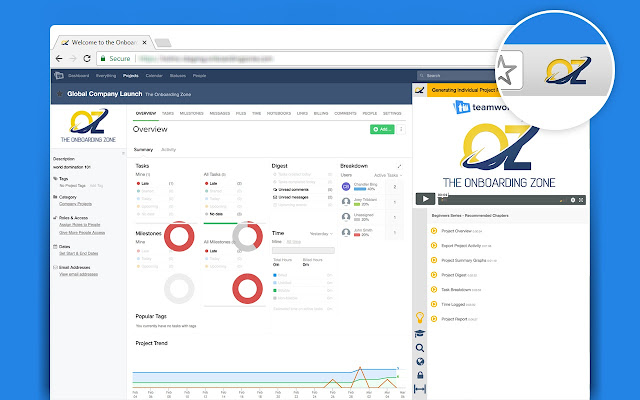Click the Add Tag link

(96, 186)
